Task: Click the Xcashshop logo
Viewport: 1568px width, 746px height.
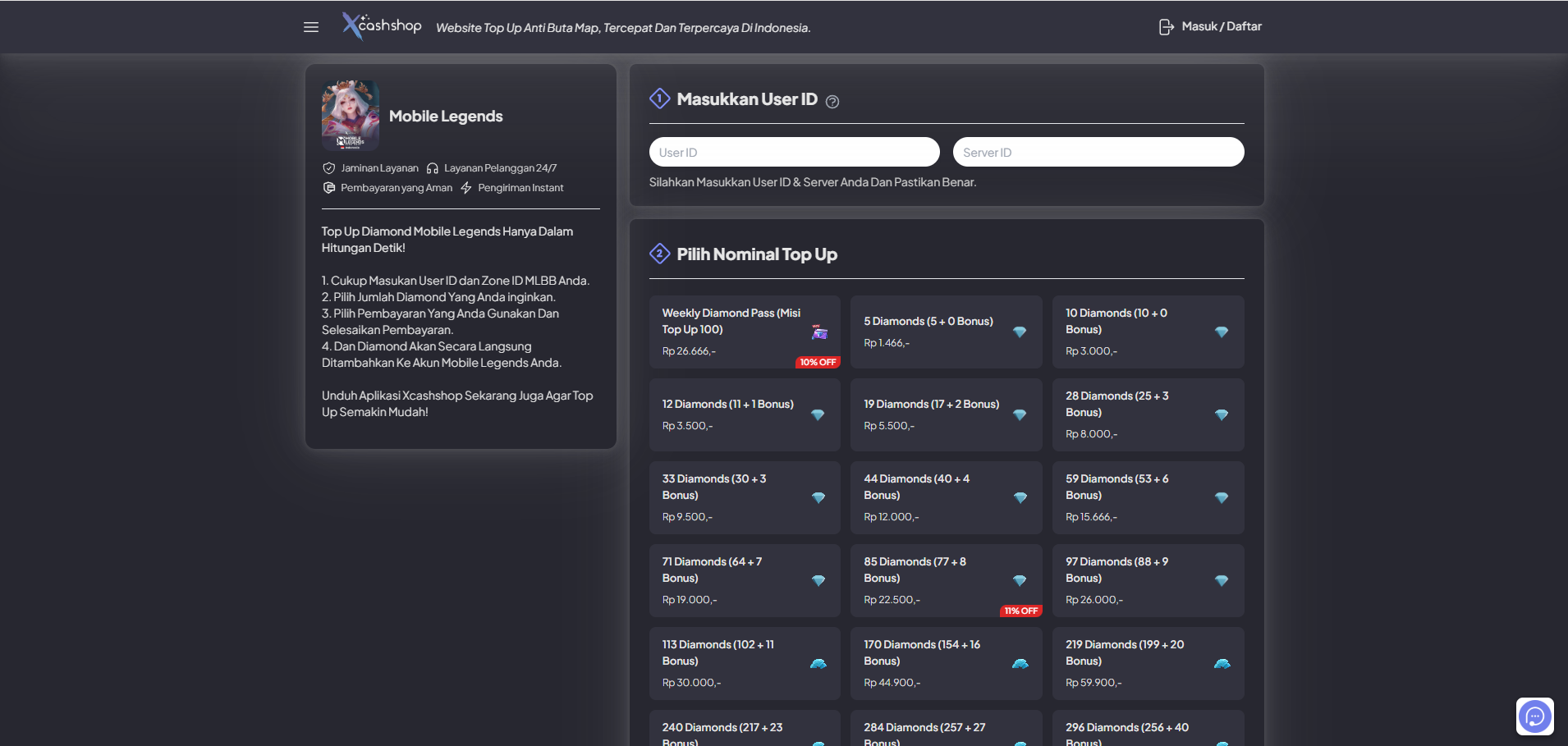Action: pyautogui.click(x=382, y=26)
